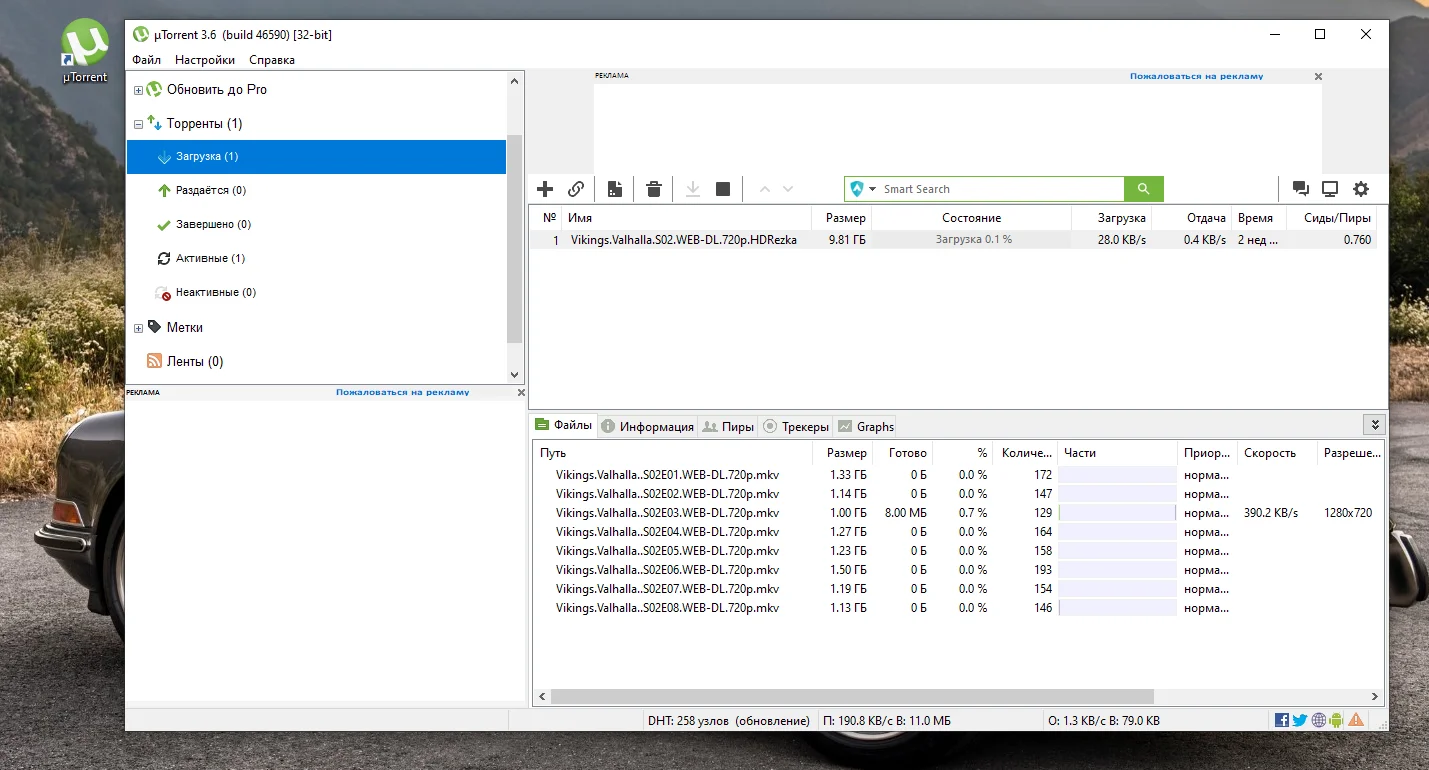Switch to the Пиры tab

pyautogui.click(x=728, y=426)
